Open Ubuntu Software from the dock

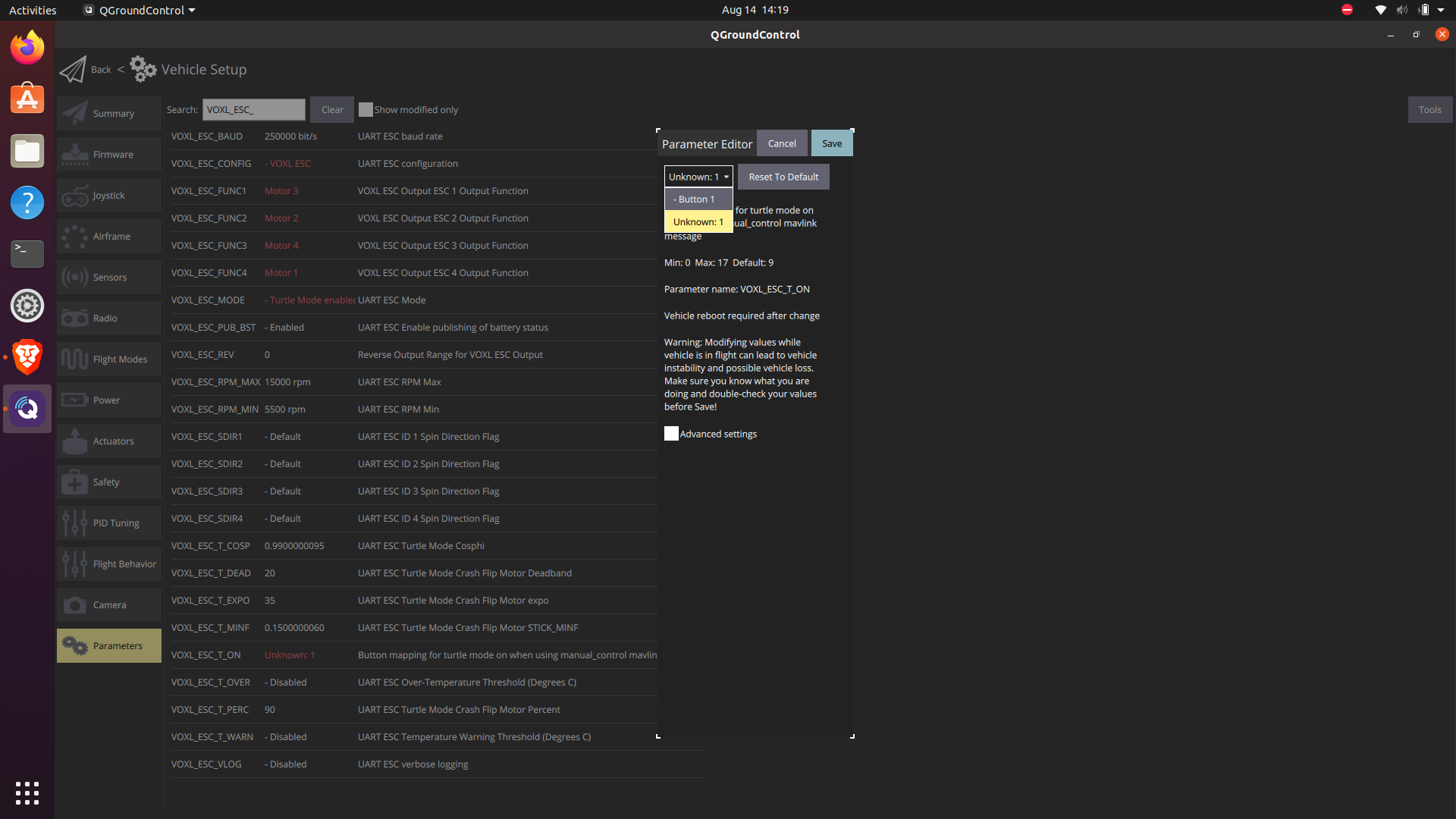pos(27,99)
